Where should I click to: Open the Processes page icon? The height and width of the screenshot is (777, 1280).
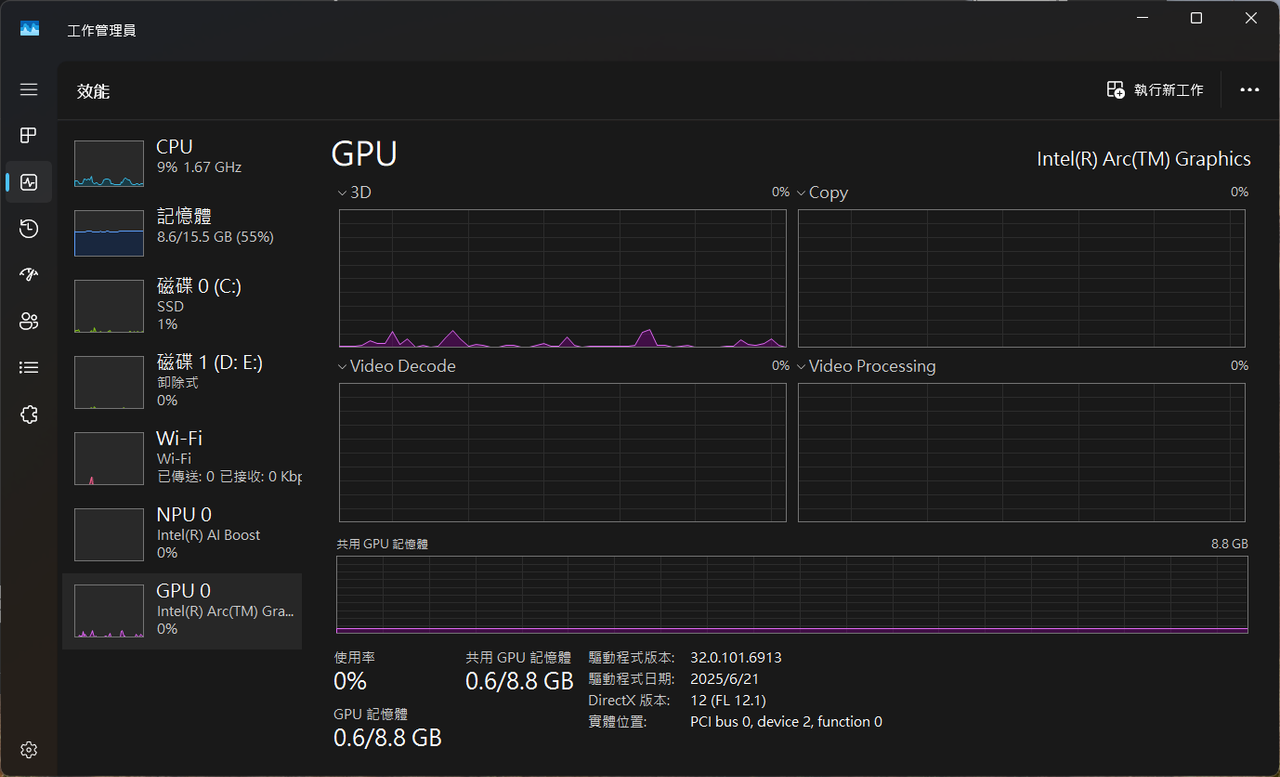29,135
